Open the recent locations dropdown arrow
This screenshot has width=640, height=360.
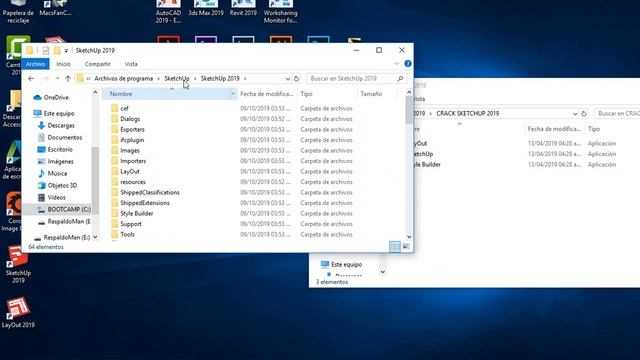point(57,78)
